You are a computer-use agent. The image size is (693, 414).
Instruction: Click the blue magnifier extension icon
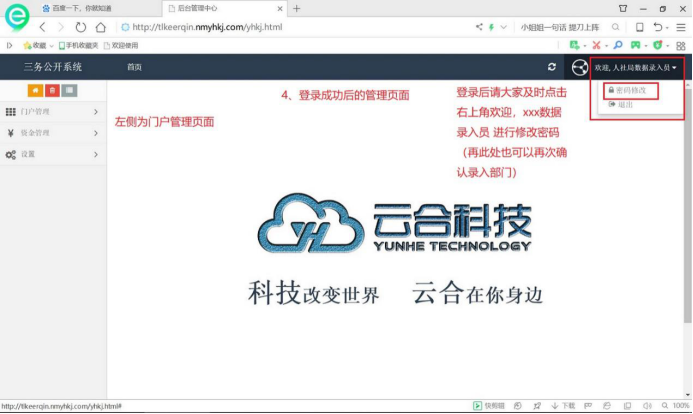[x=618, y=45]
